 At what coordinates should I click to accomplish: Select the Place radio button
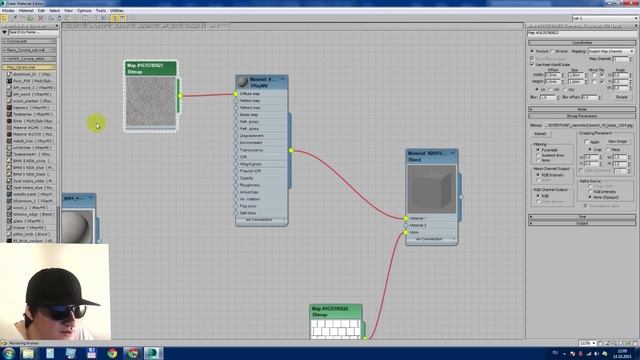click(608, 150)
